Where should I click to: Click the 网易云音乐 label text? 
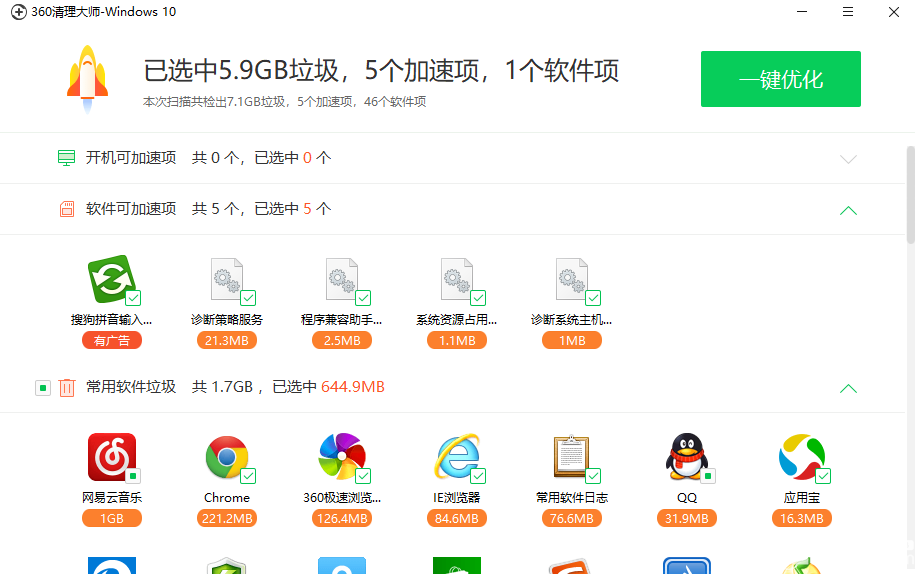click(x=111, y=498)
